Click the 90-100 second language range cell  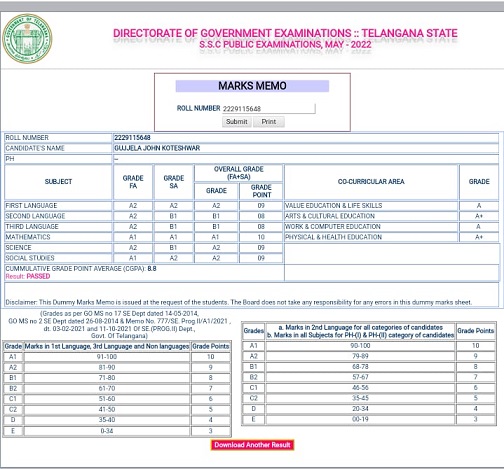tap(360, 346)
